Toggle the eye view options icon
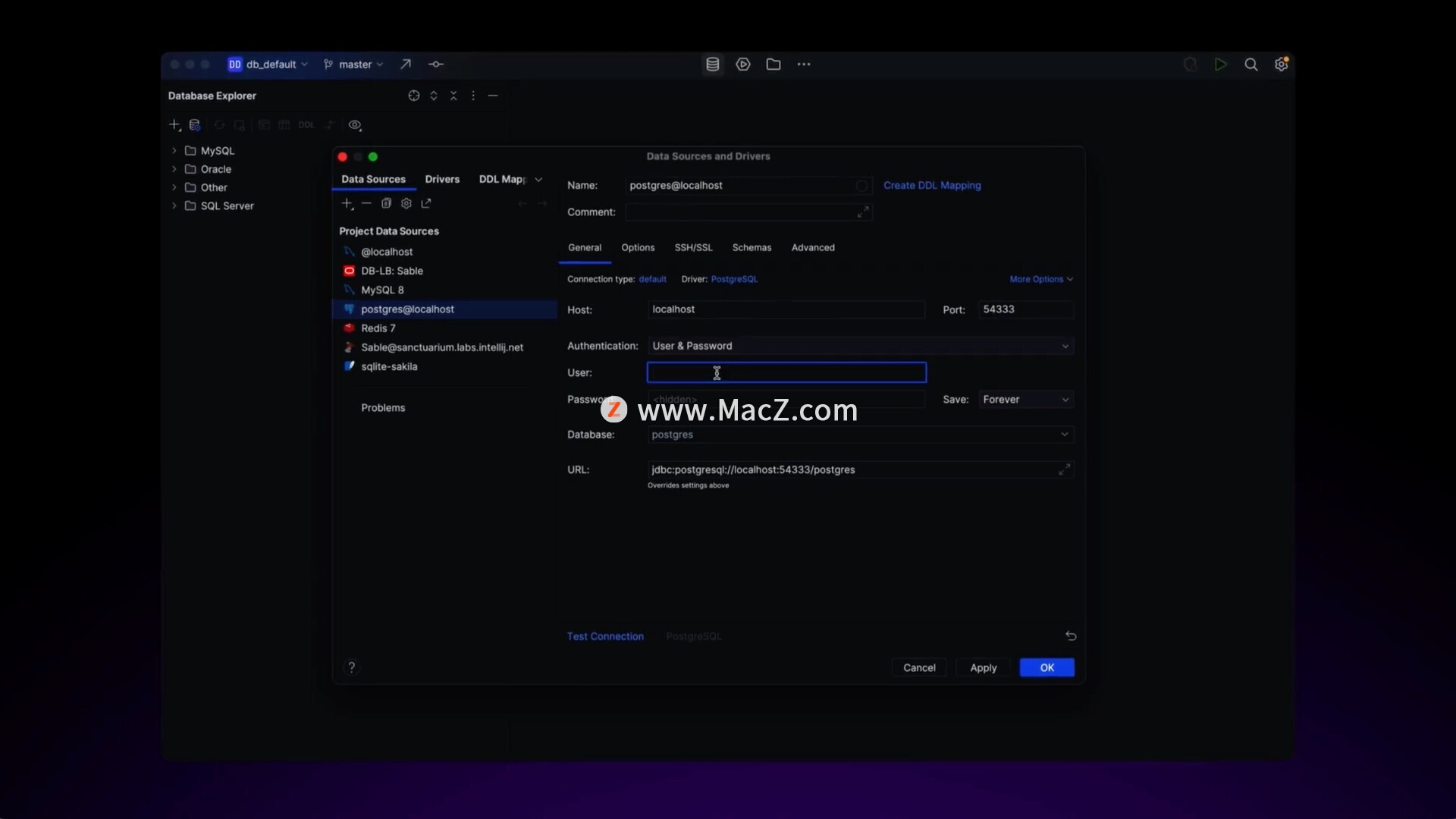Image resolution: width=1456 pixels, height=819 pixels. coord(355,125)
